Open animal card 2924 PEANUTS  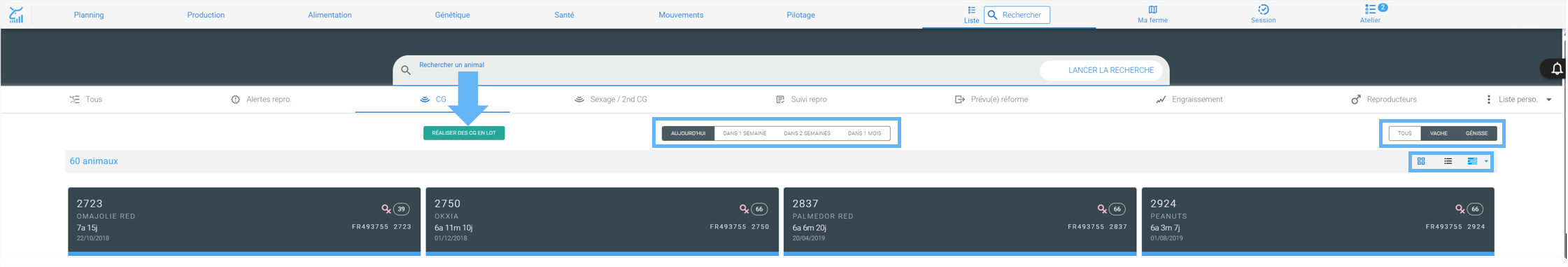(1318, 221)
